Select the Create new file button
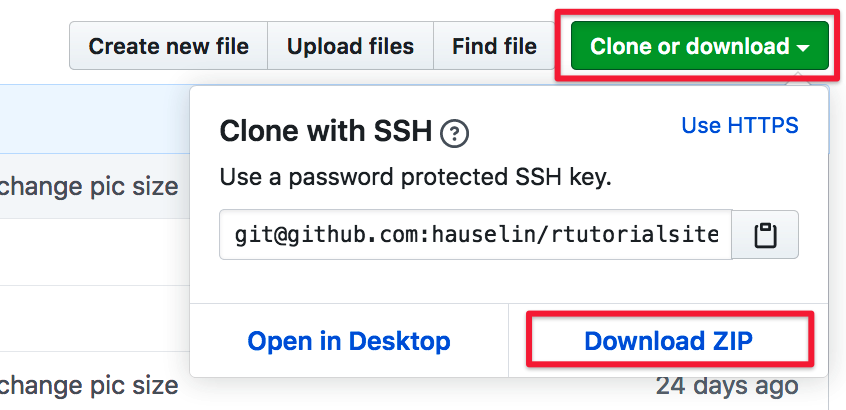Viewport: 846px width, 410px height. (x=168, y=46)
